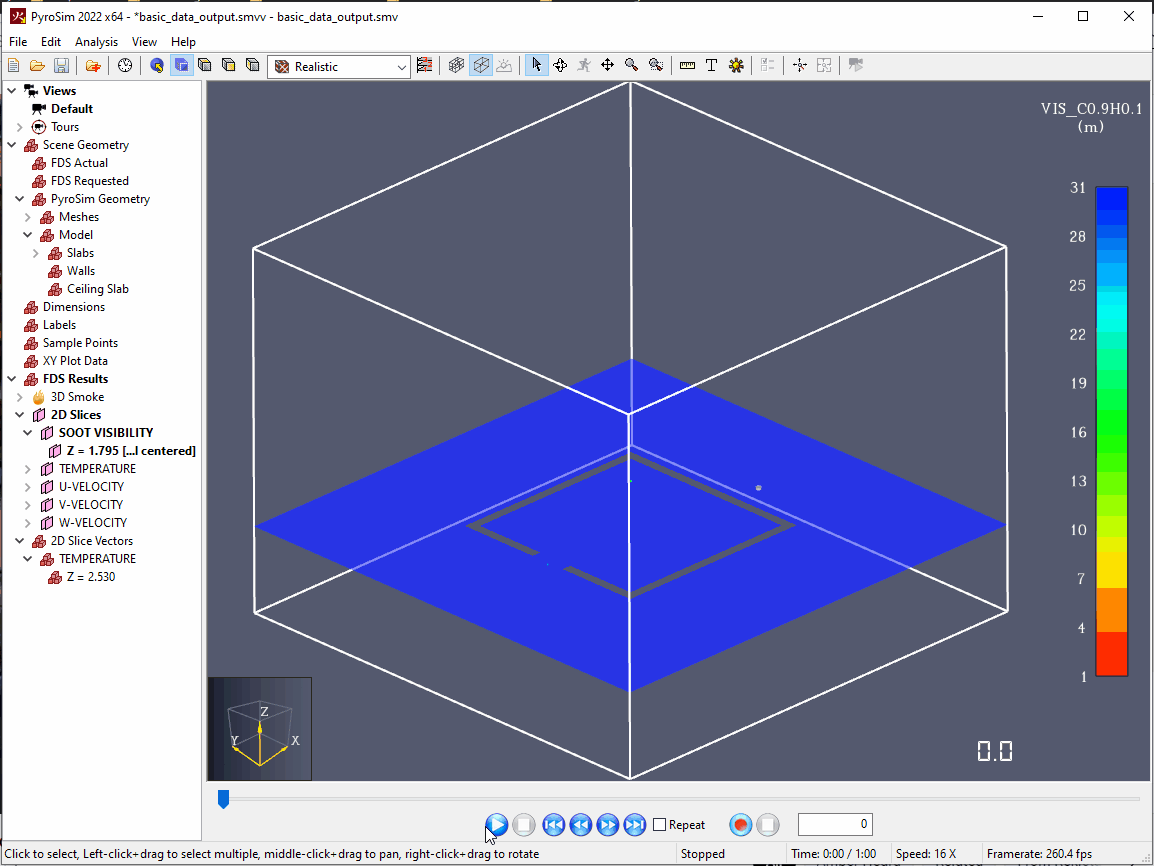Toggle the wireframe mesh cube icon
Image resolution: width=1154 pixels, height=866 pixels.
click(456, 65)
